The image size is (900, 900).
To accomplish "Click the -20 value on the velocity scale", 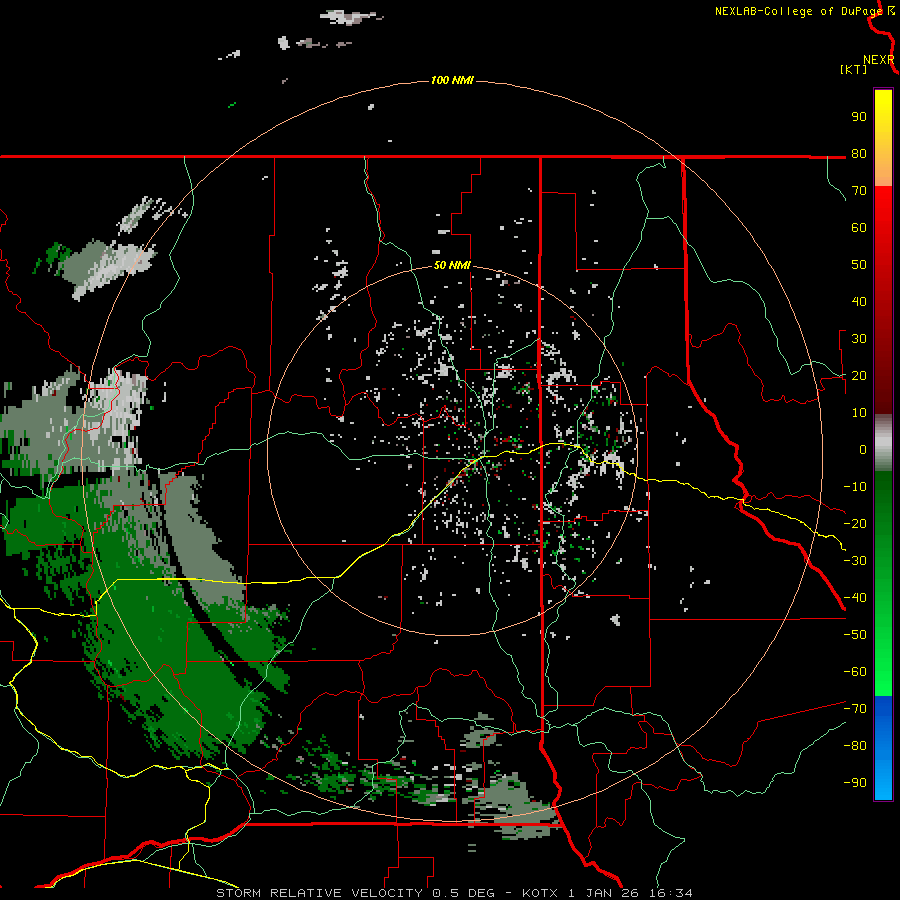I will (855, 524).
